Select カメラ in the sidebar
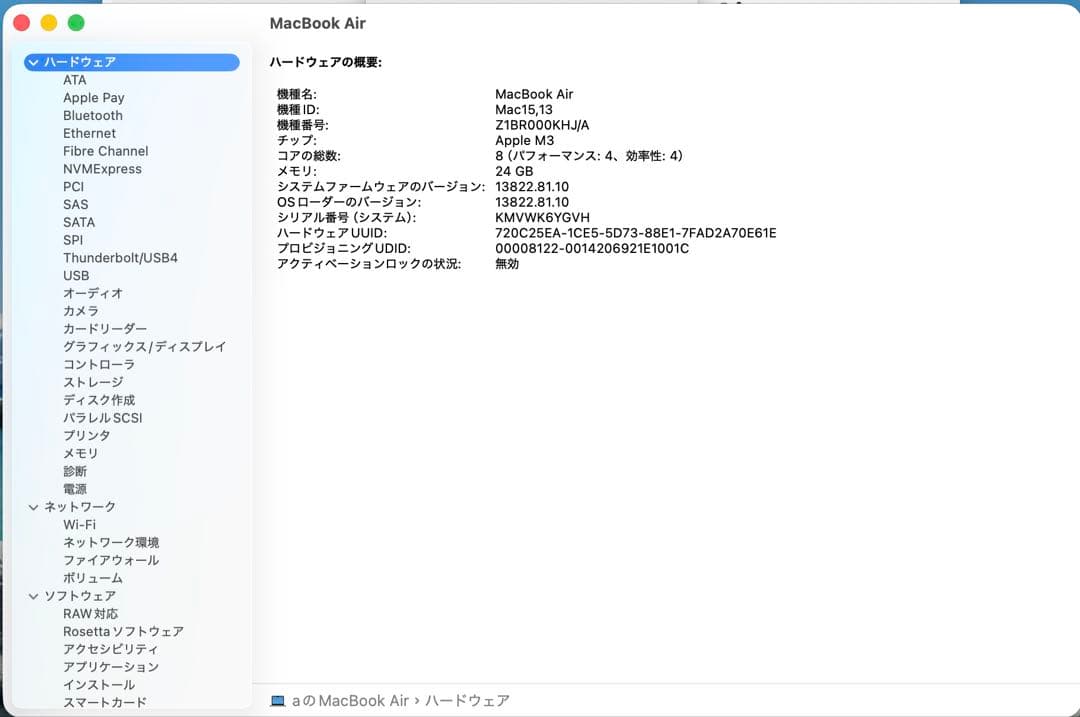This screenshot has width=1080, height=717. click(x=81, y=311)
